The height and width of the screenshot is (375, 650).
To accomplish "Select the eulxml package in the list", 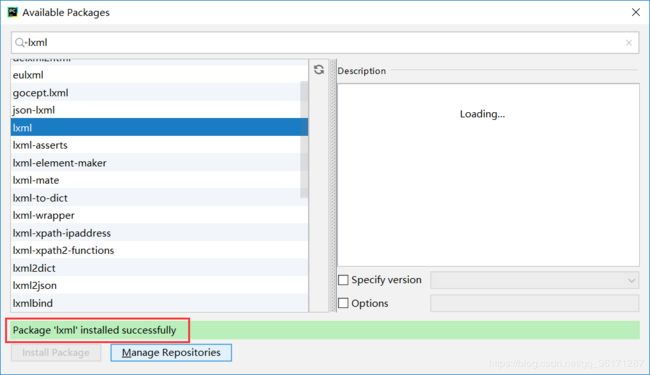I will 160,75.
